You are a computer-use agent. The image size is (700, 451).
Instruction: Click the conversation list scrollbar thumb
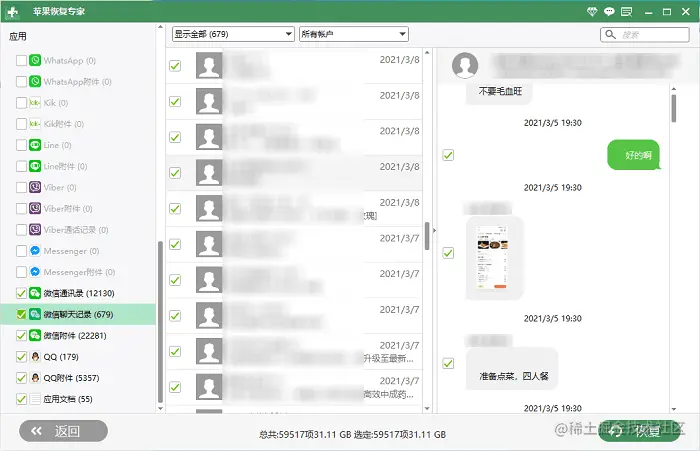(x=427, y=236)
